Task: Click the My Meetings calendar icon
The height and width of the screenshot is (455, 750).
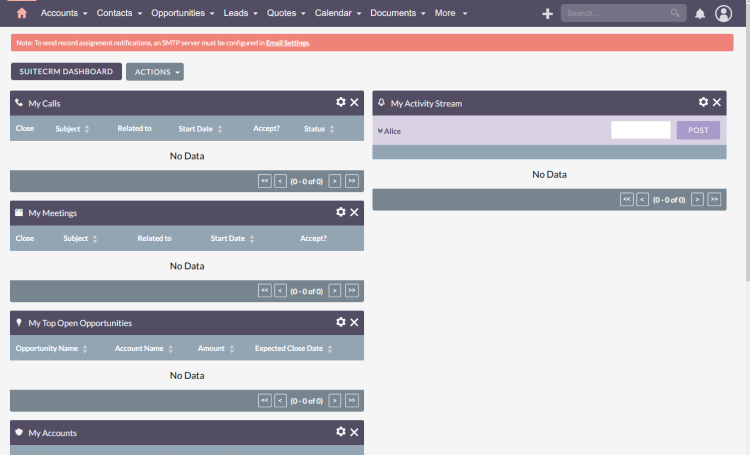Action: pyautogui.click(x=19, y=212)
